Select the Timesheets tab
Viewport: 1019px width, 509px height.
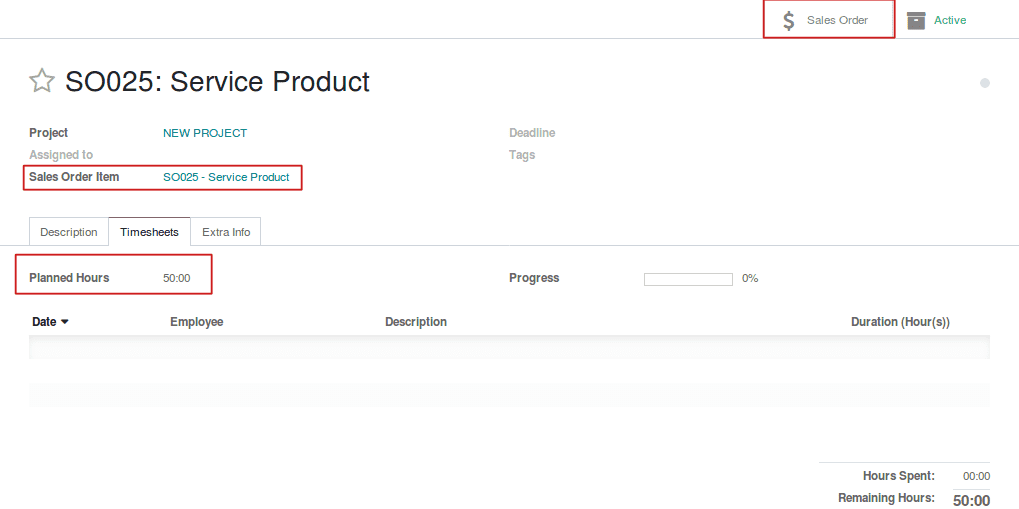149,232
